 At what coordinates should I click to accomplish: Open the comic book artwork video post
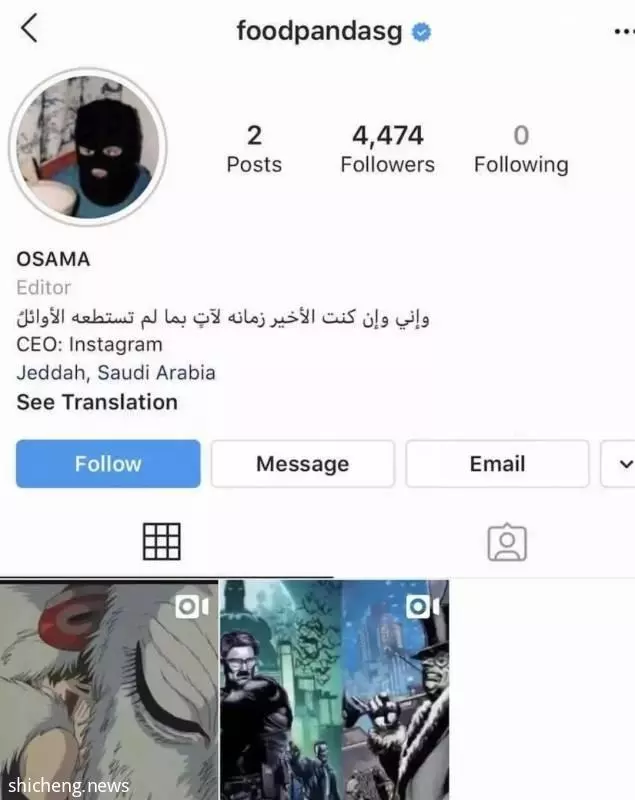(x=335, y=690)
